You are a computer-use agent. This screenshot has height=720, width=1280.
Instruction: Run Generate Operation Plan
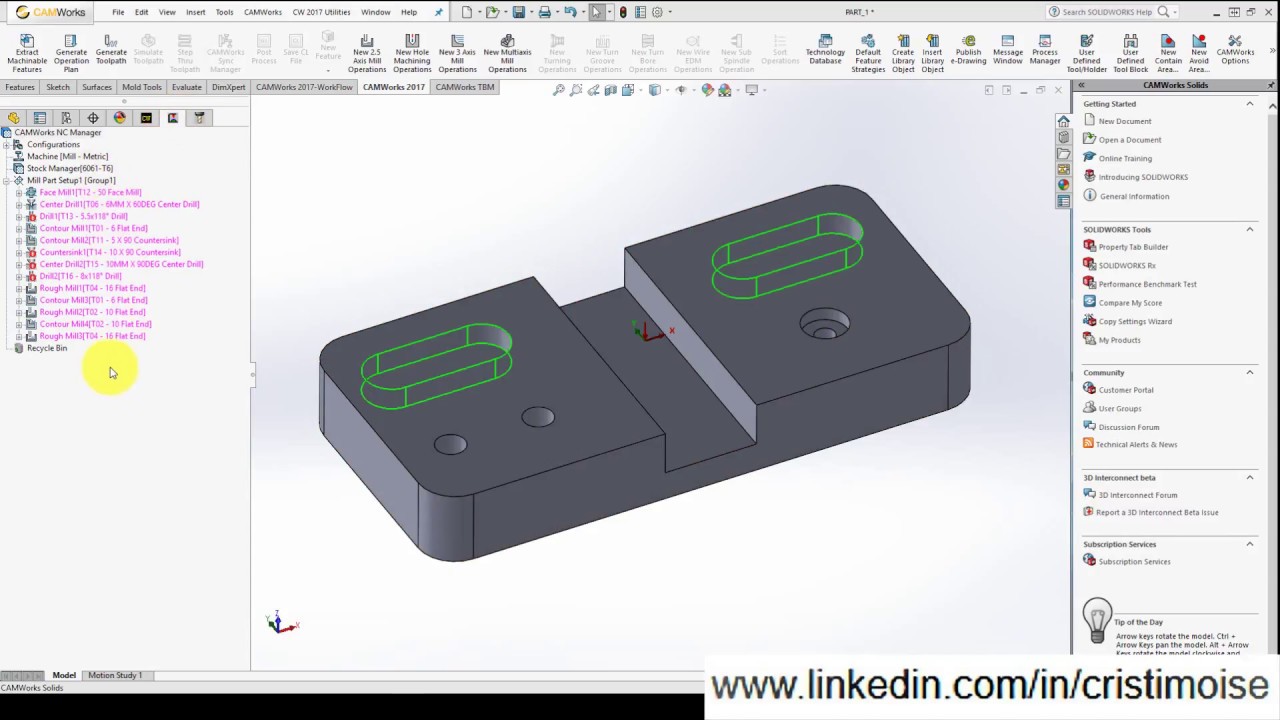click(71, 54)
